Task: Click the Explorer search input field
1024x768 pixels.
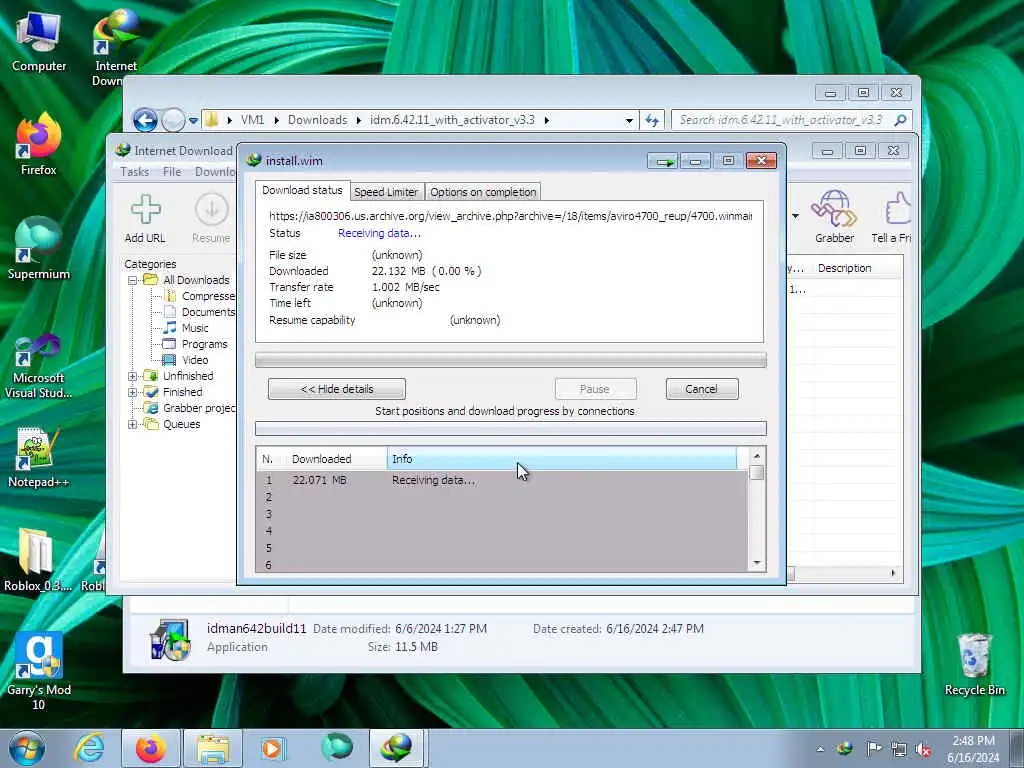Action: [x=782, y=120]
